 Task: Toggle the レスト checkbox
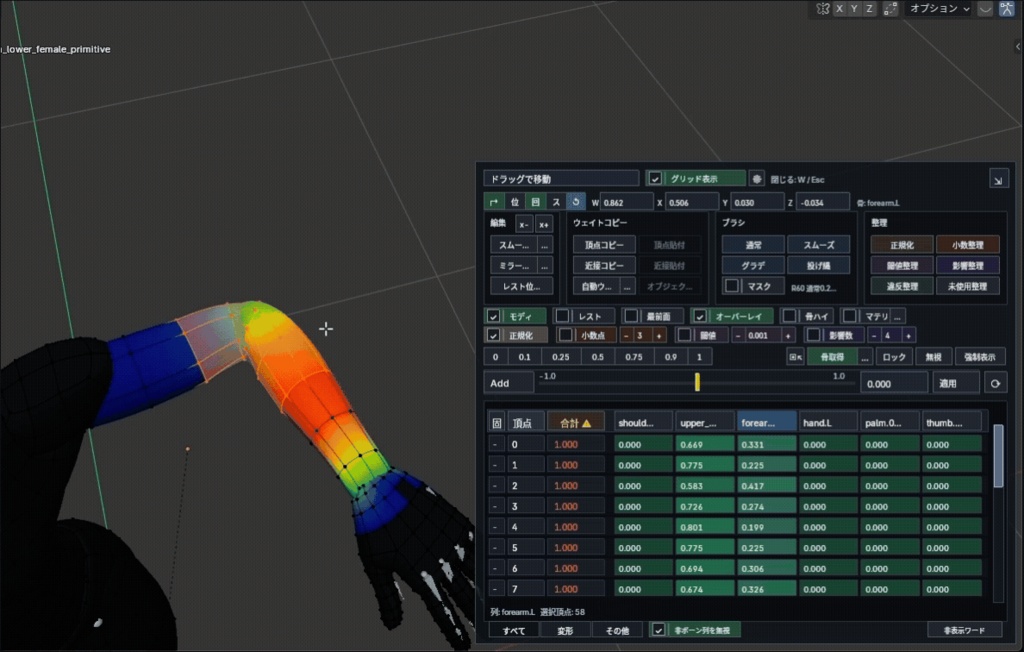pyautogui.click(x=562, y=316)
